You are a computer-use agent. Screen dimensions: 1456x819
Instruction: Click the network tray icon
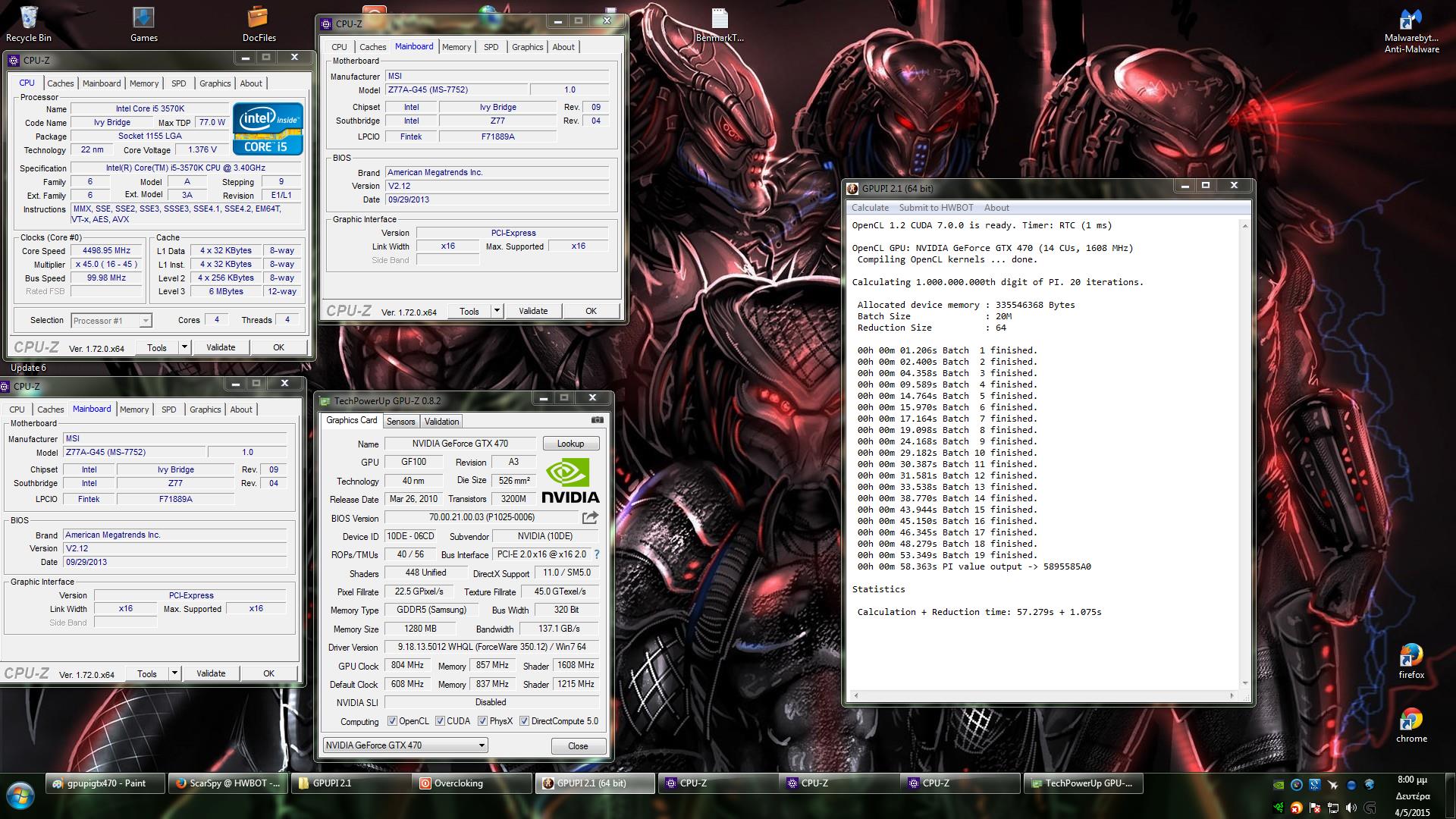(x=1332, y=808)
